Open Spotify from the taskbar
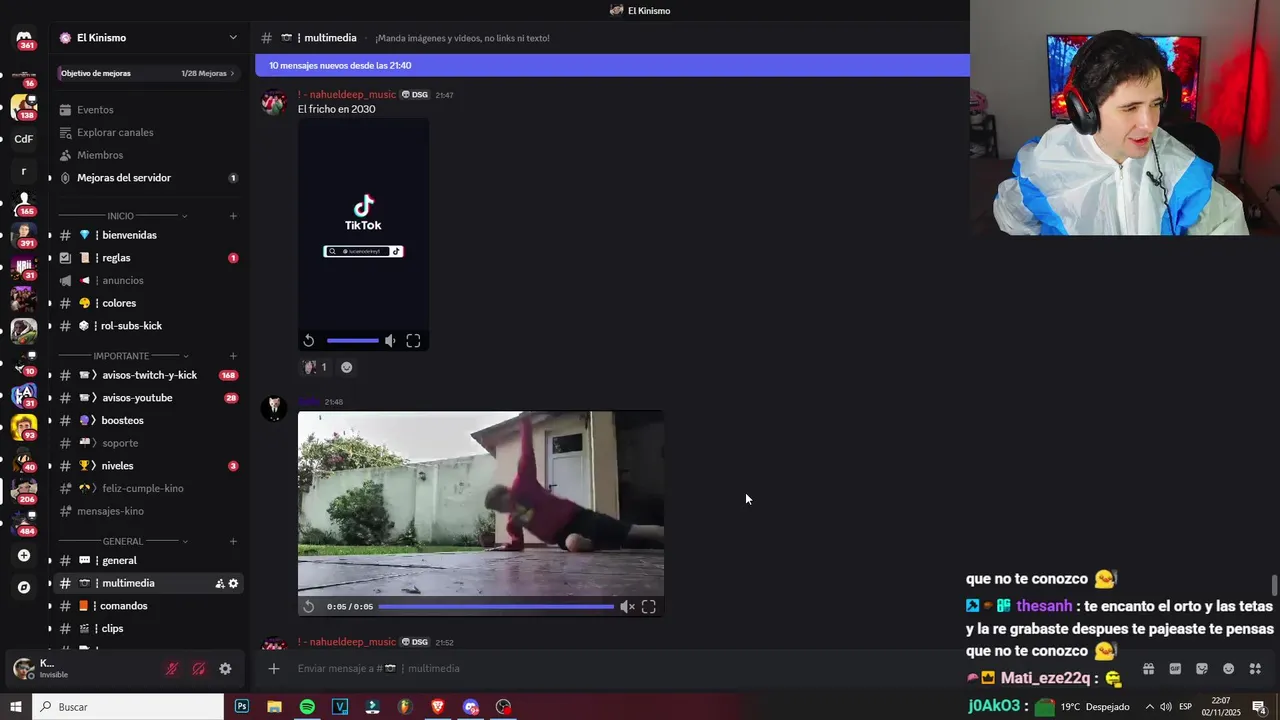1280x720 pixels. point(307,707)
